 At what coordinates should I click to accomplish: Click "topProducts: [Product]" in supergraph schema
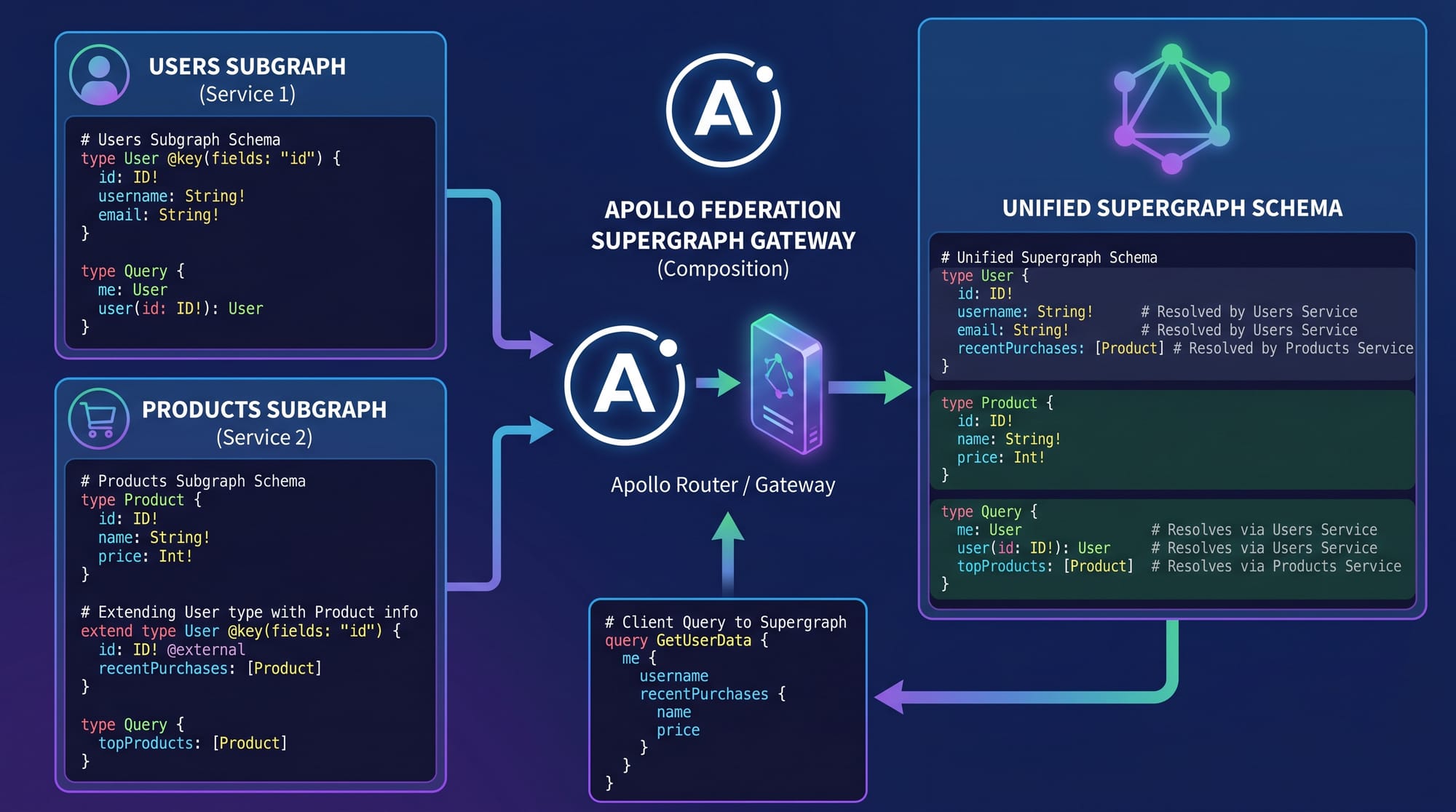tap(1045, 566)
